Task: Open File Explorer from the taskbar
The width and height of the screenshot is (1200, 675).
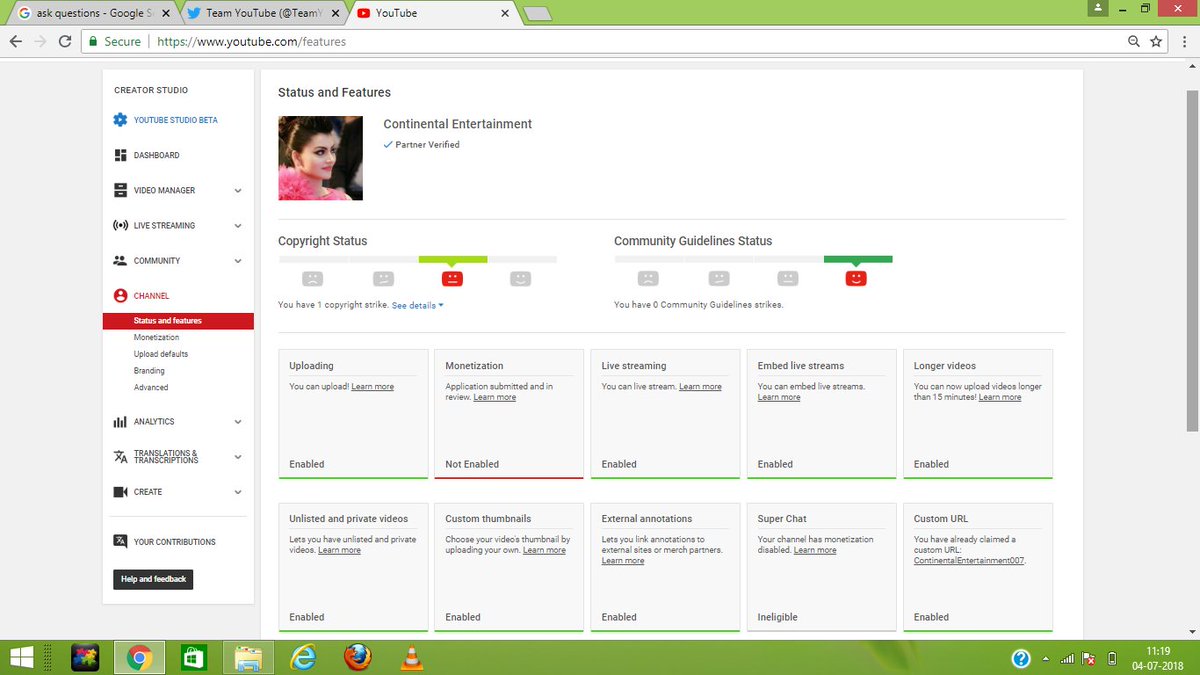Action: coord(248,658)
